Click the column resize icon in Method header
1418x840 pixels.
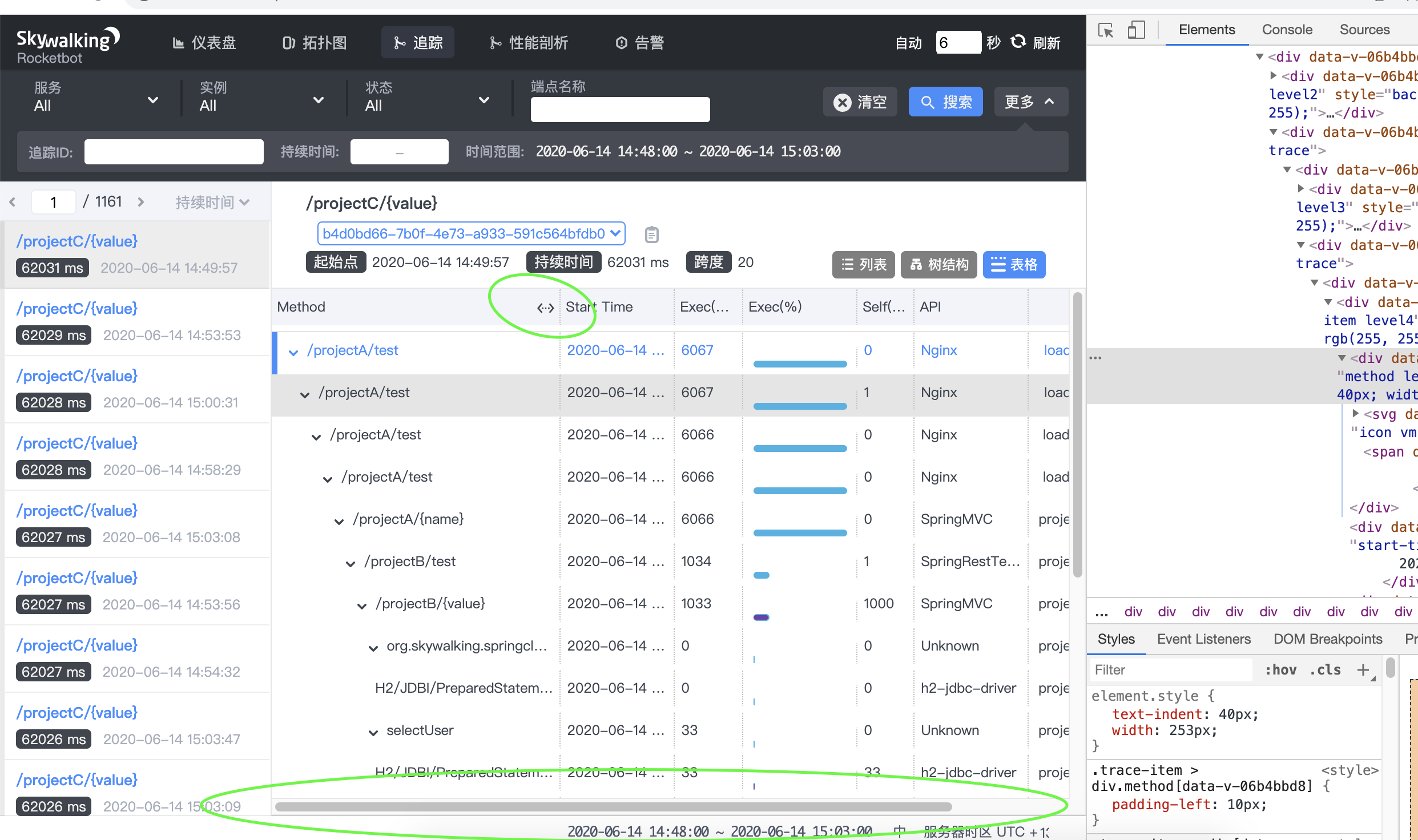(x=545, y=308)
